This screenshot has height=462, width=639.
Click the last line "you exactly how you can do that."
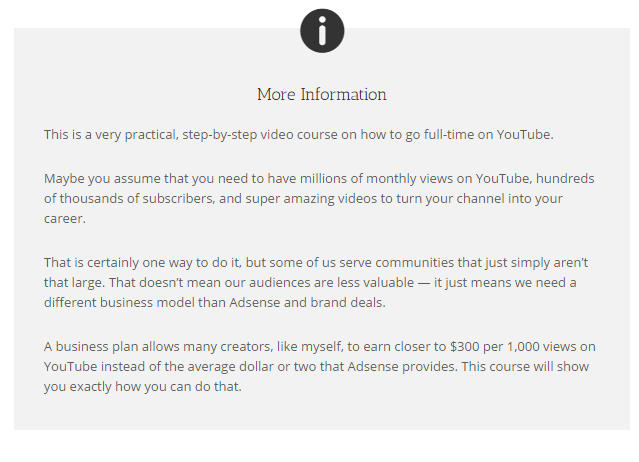coord(143,387)
